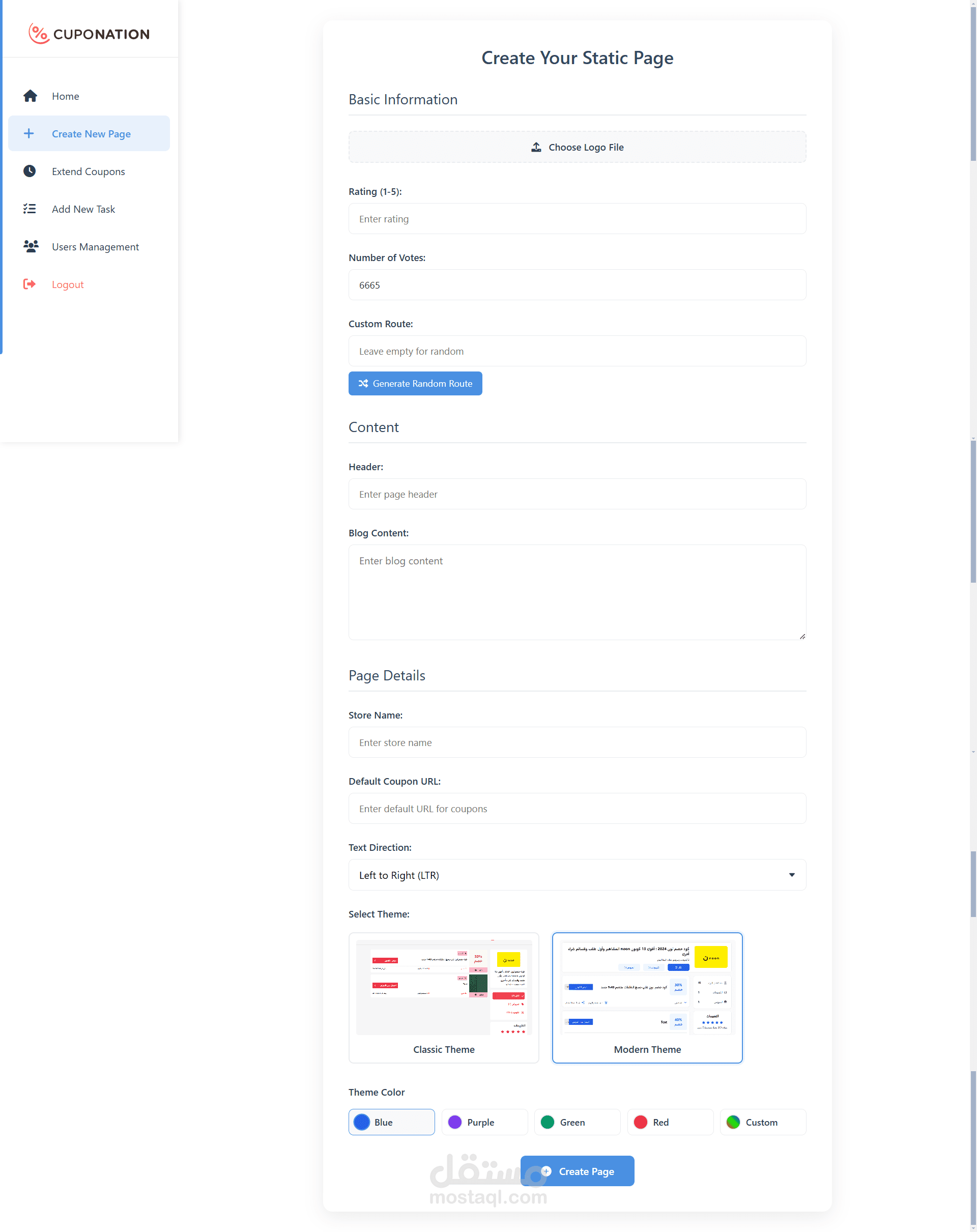The width and height of the screenshot is (977, 1232).
Task: Go to Users Management menu item
Action: (95, 247)
